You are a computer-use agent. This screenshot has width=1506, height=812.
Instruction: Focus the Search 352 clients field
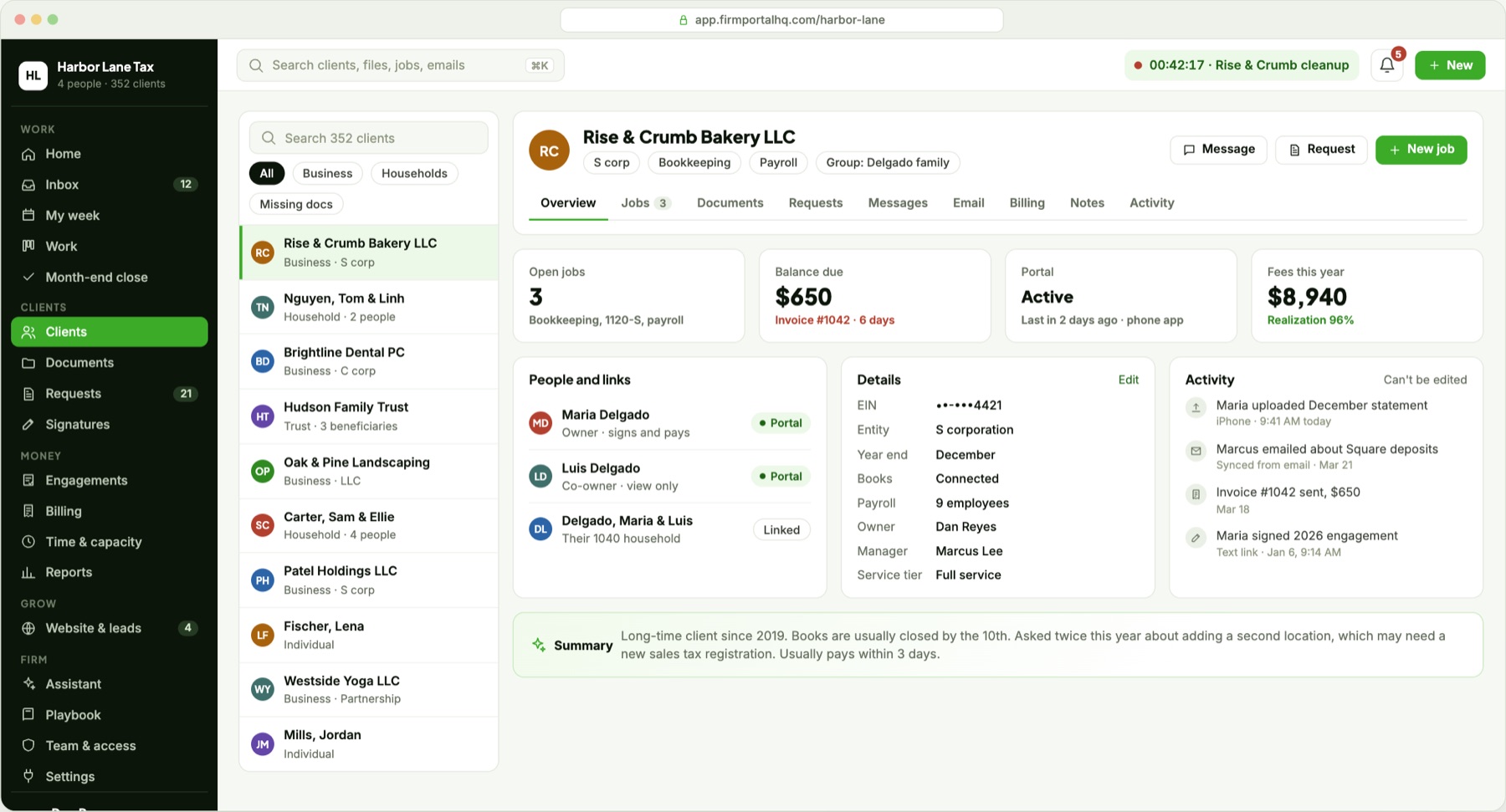[369, 138]
